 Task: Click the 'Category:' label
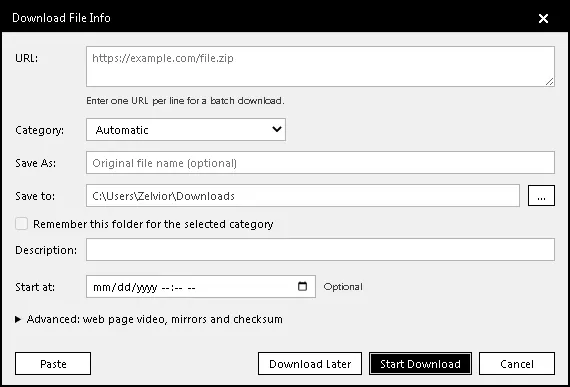40,130
